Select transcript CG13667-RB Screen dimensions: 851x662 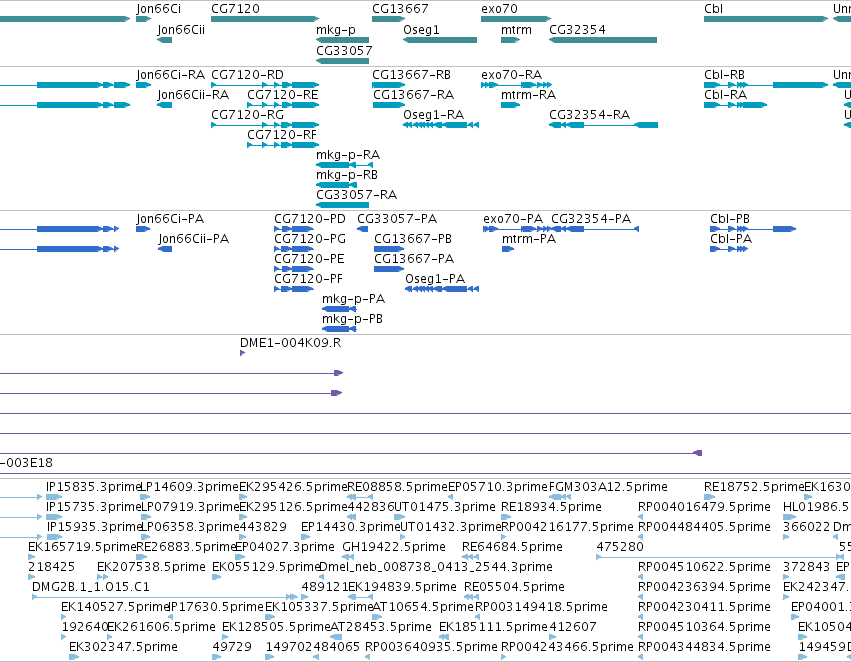coord(411,75)
